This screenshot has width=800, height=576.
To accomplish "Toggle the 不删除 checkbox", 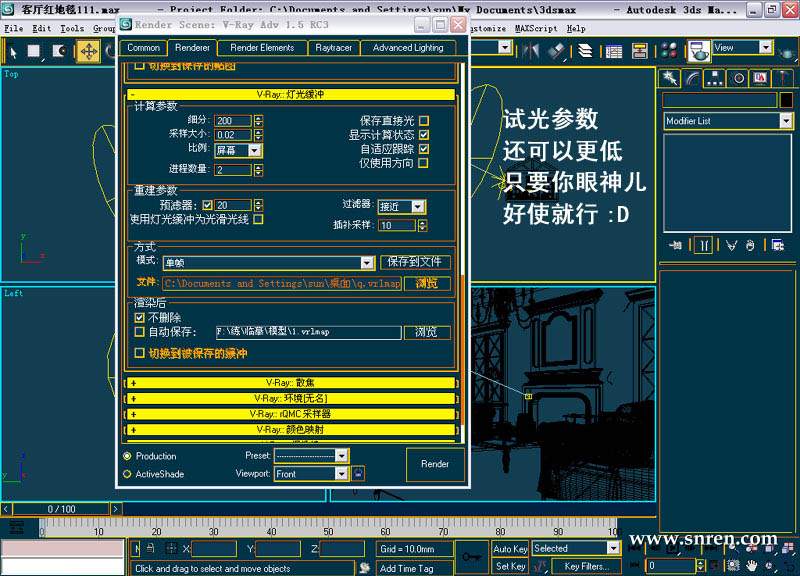I will point(139,318).
